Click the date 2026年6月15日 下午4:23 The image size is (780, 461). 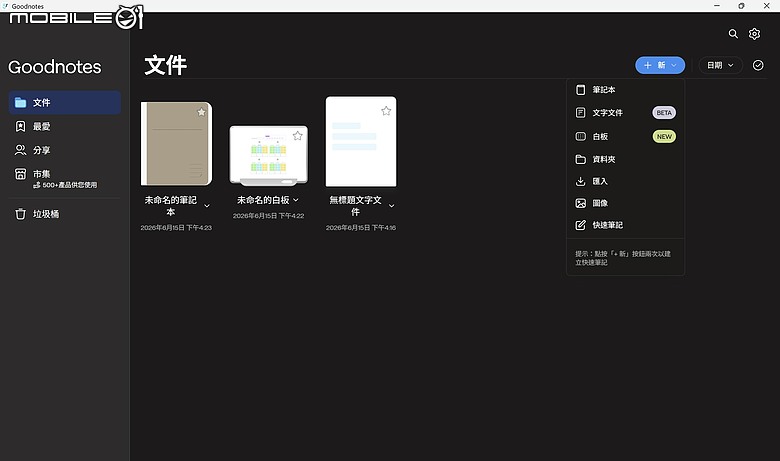click(176, 228)
